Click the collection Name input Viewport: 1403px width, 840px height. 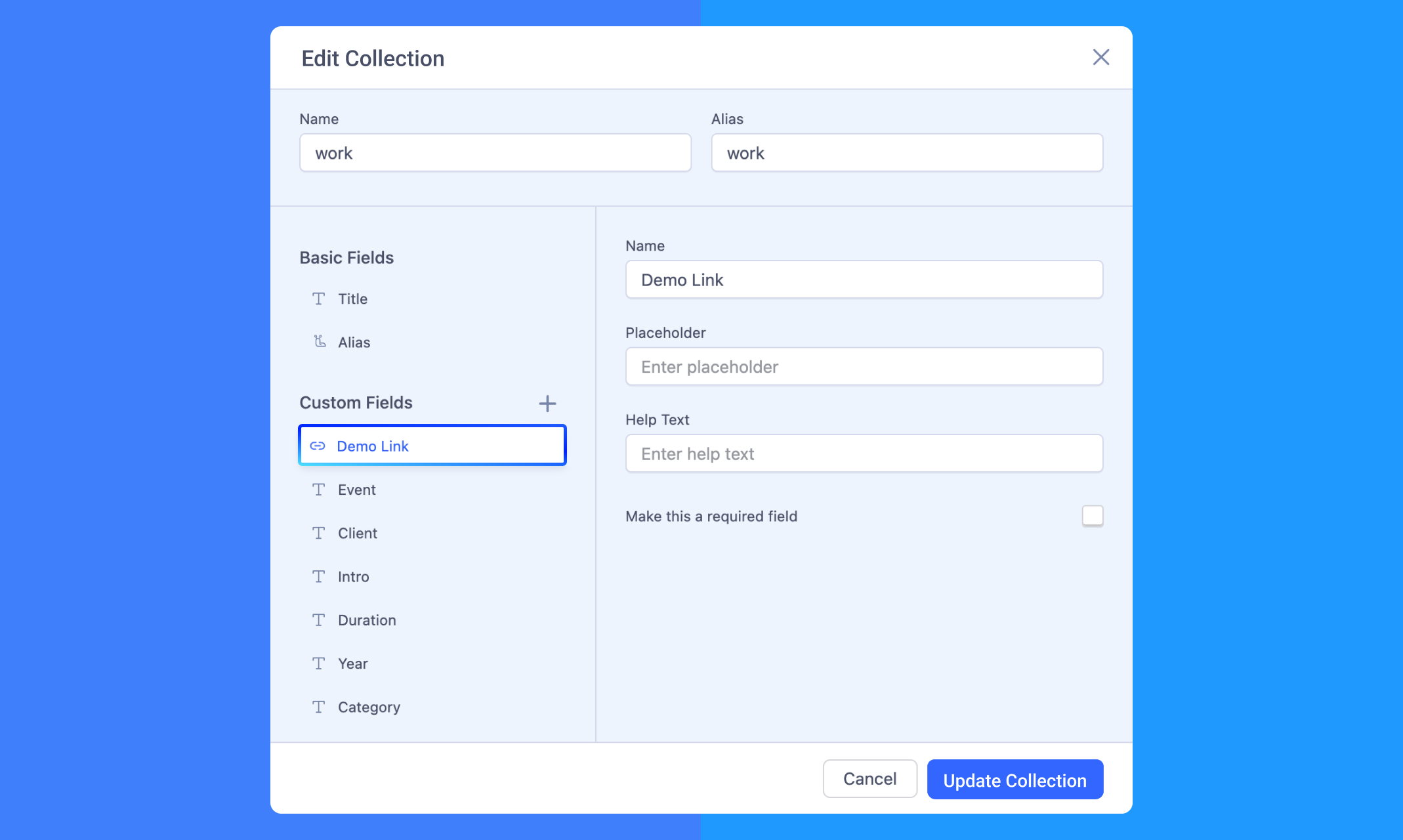(x=495, y=153)
